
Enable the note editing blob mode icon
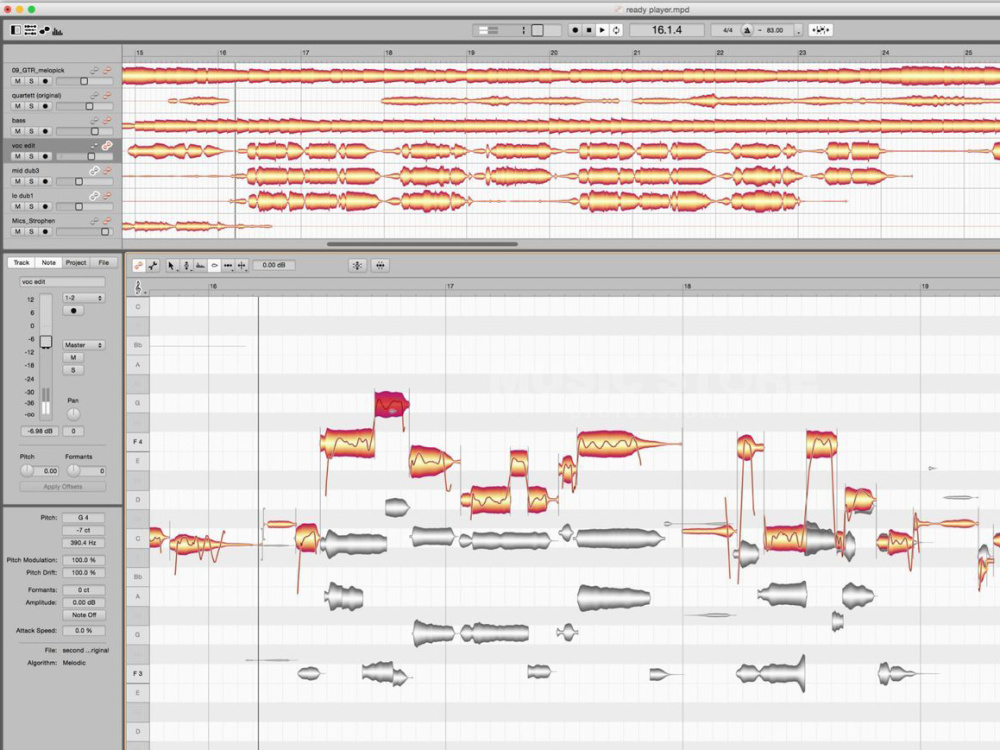(138, 265)
